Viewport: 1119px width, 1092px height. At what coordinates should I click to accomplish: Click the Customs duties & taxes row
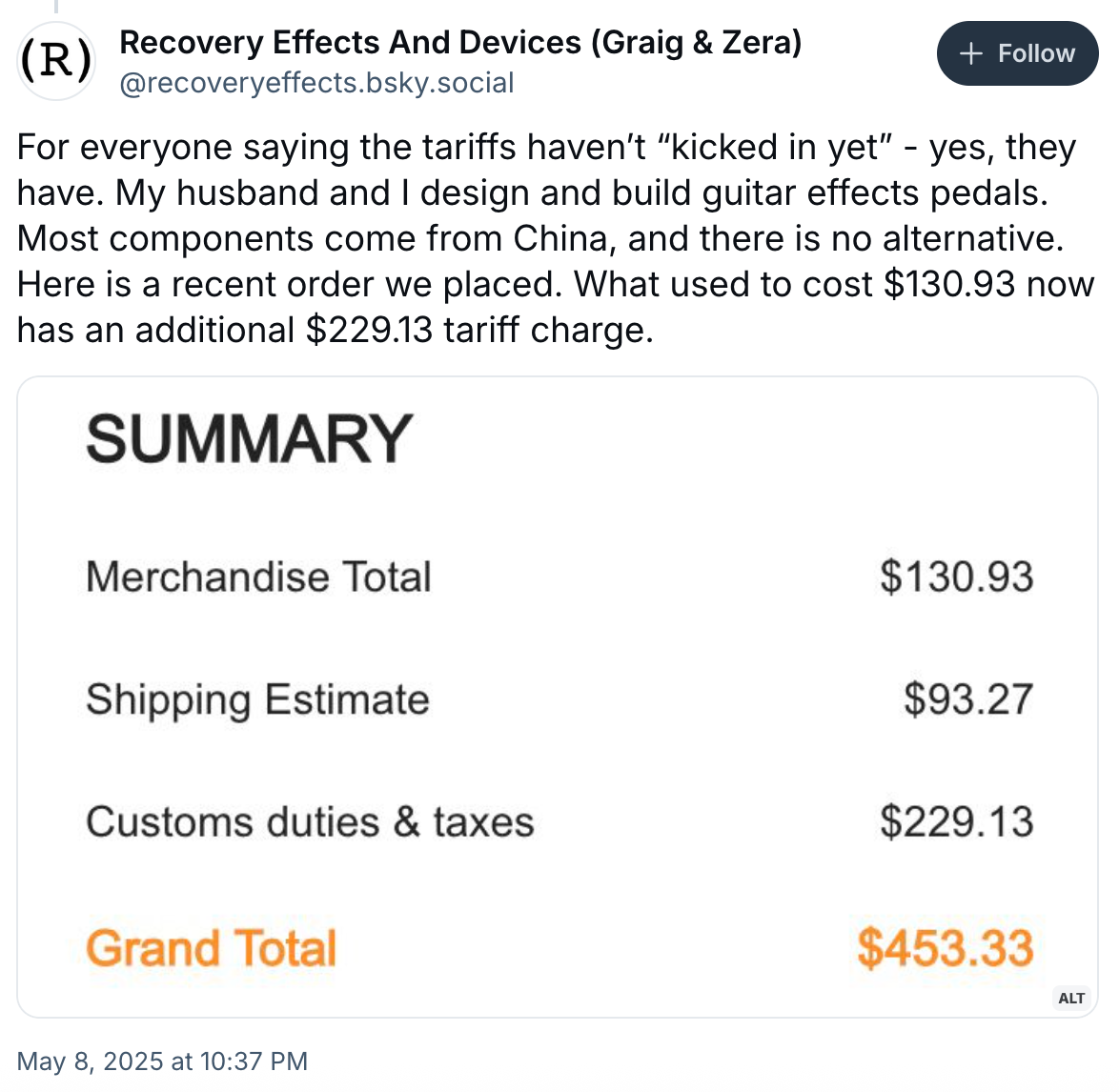click(x=309, y=821)
